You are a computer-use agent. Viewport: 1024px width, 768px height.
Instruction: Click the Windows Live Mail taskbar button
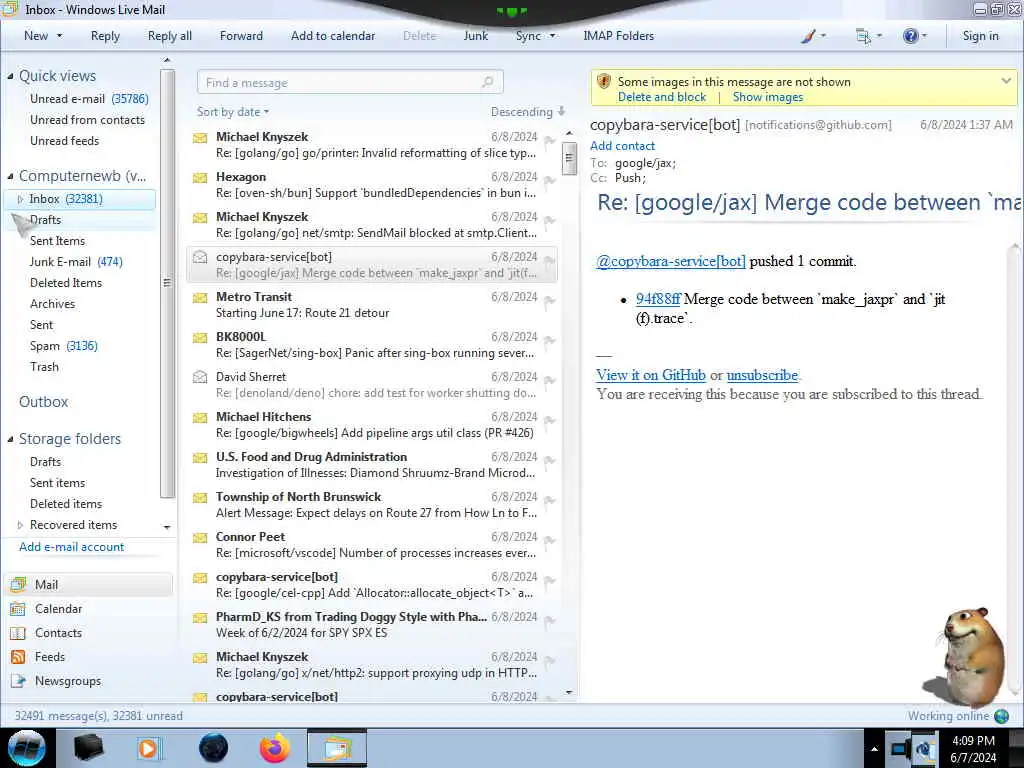click(x=337, y=748)
